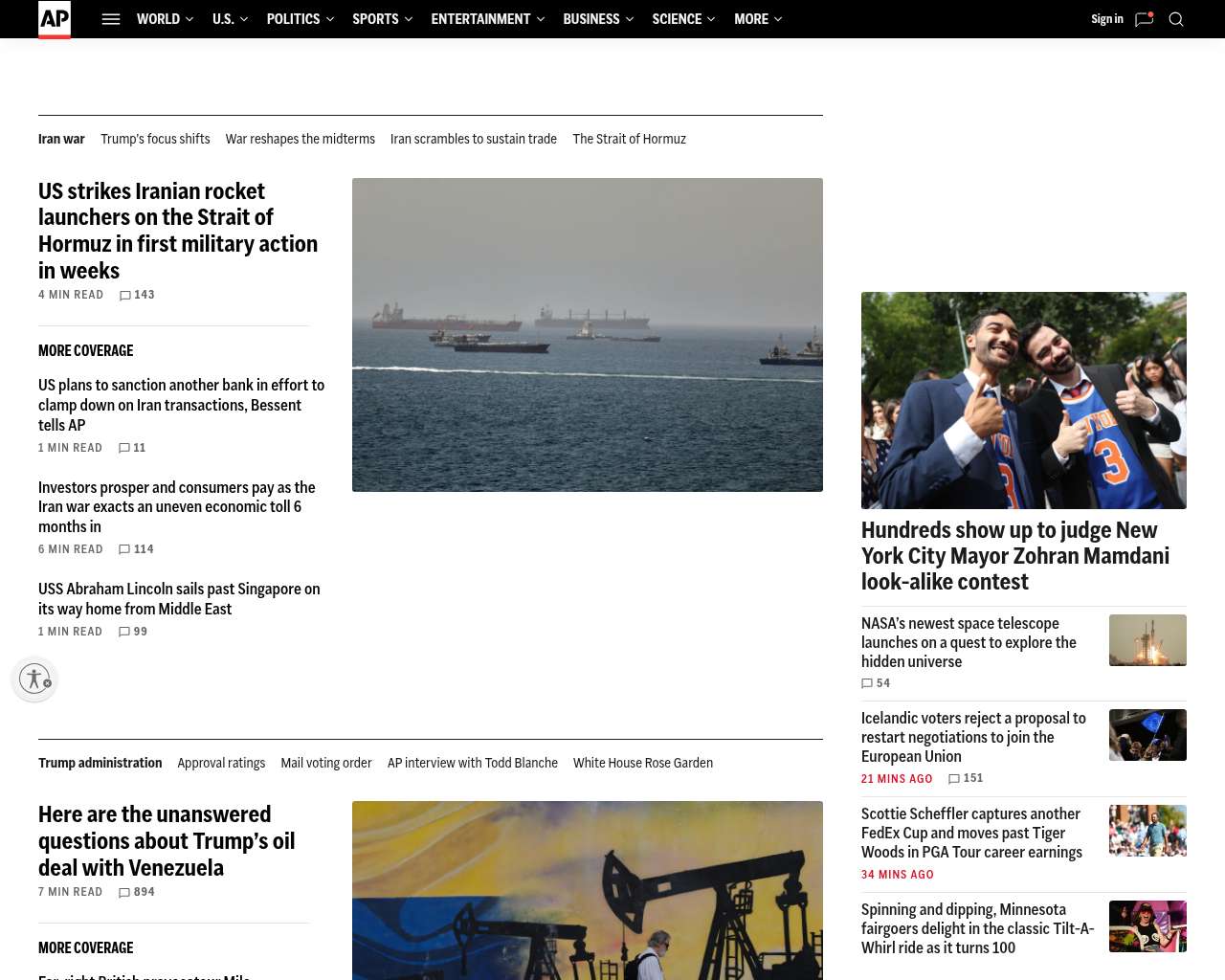Open comments icon showing 54
This screenshot has width=1225, height=980.
[x=867, y=683]
